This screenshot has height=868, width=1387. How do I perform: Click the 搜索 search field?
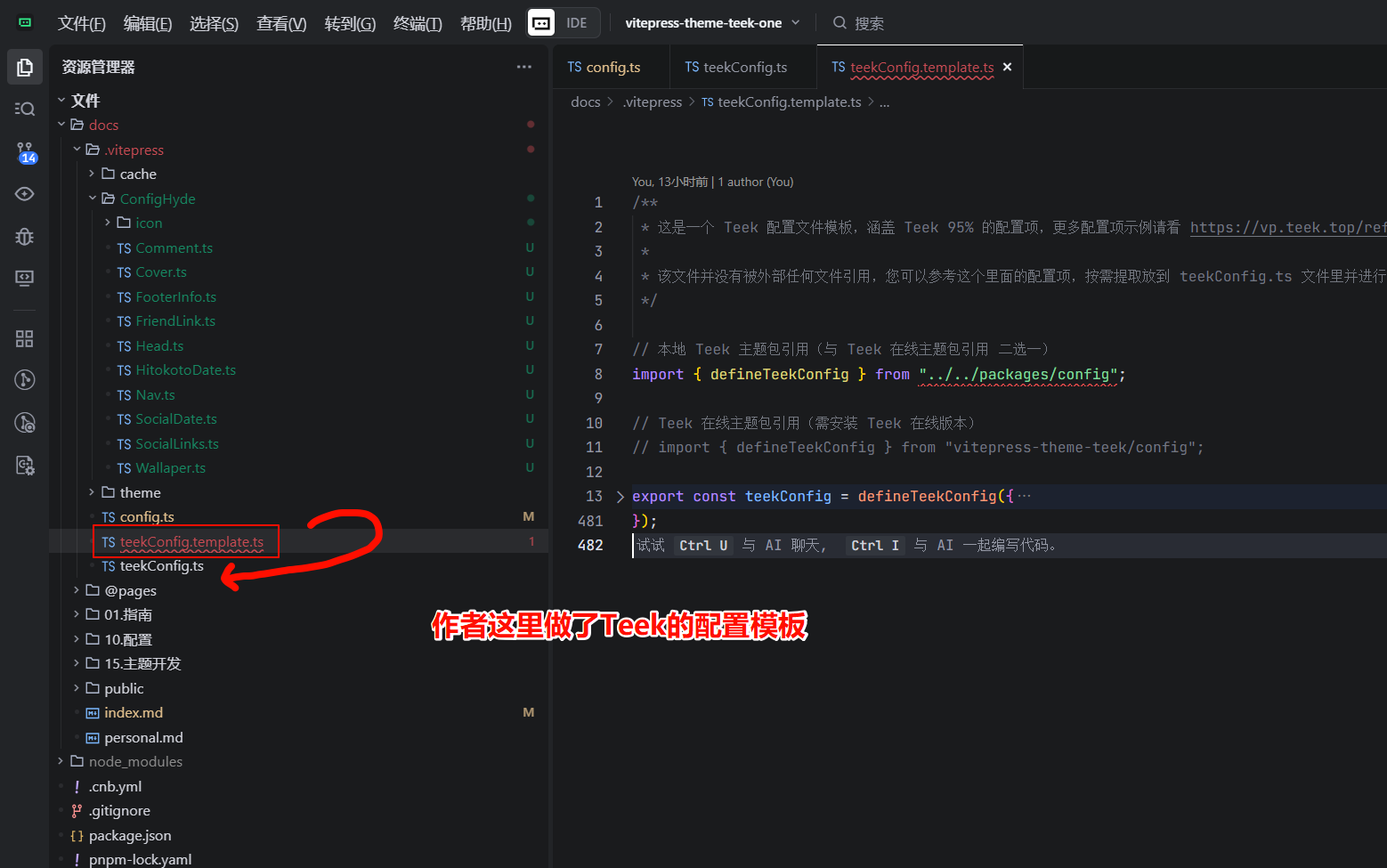pyautogui.click(x=869, y=23)
